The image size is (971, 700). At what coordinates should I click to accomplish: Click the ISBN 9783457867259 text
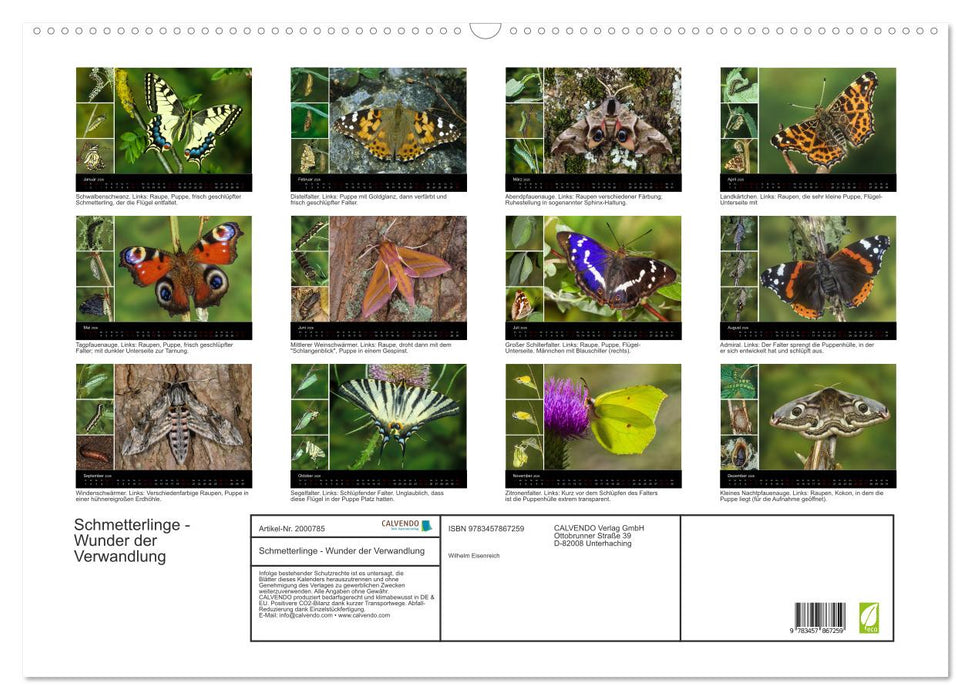(x=486, y=528)
